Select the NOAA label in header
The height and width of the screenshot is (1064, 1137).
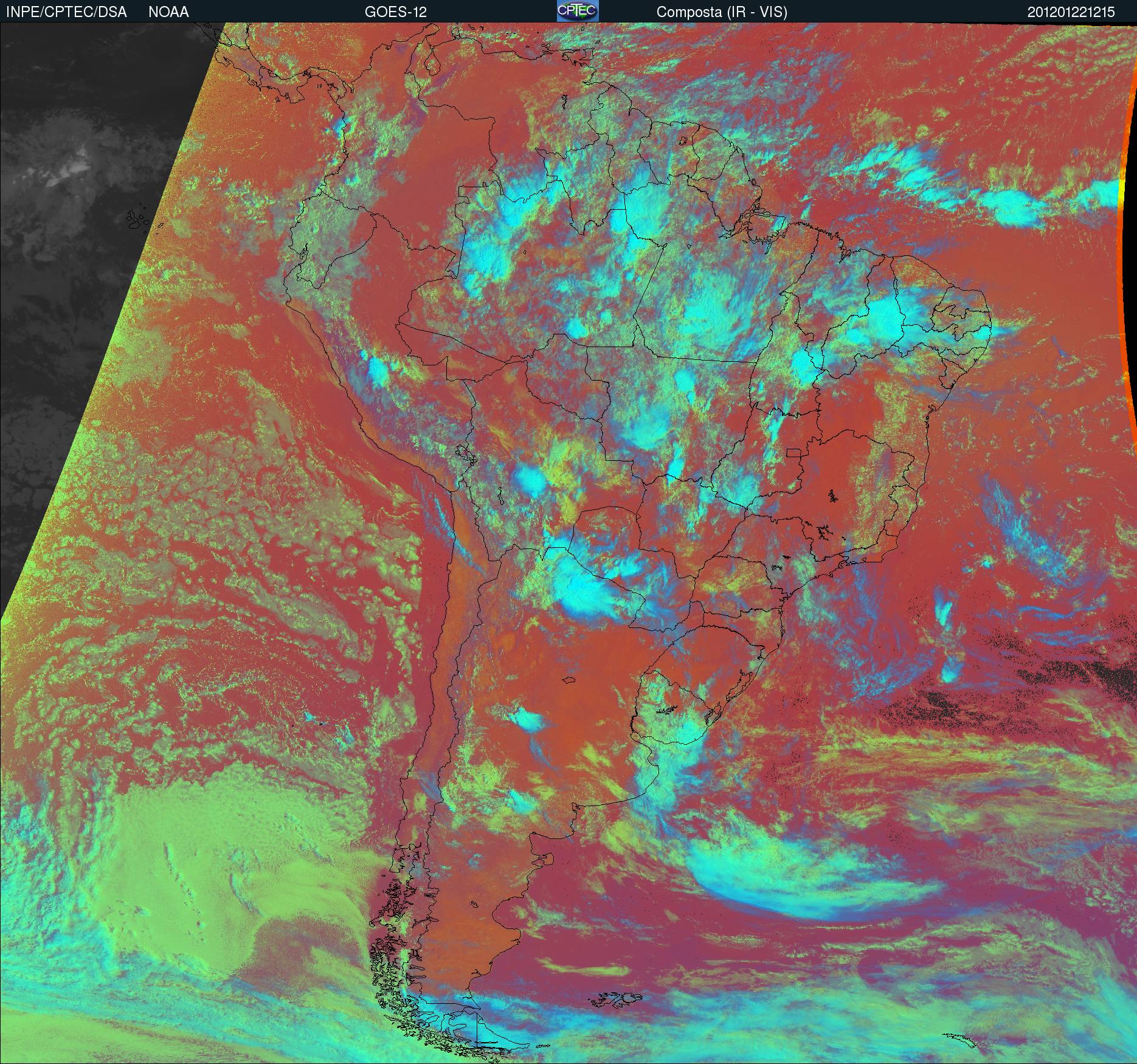pyautogui.click(x=168, y=12)
